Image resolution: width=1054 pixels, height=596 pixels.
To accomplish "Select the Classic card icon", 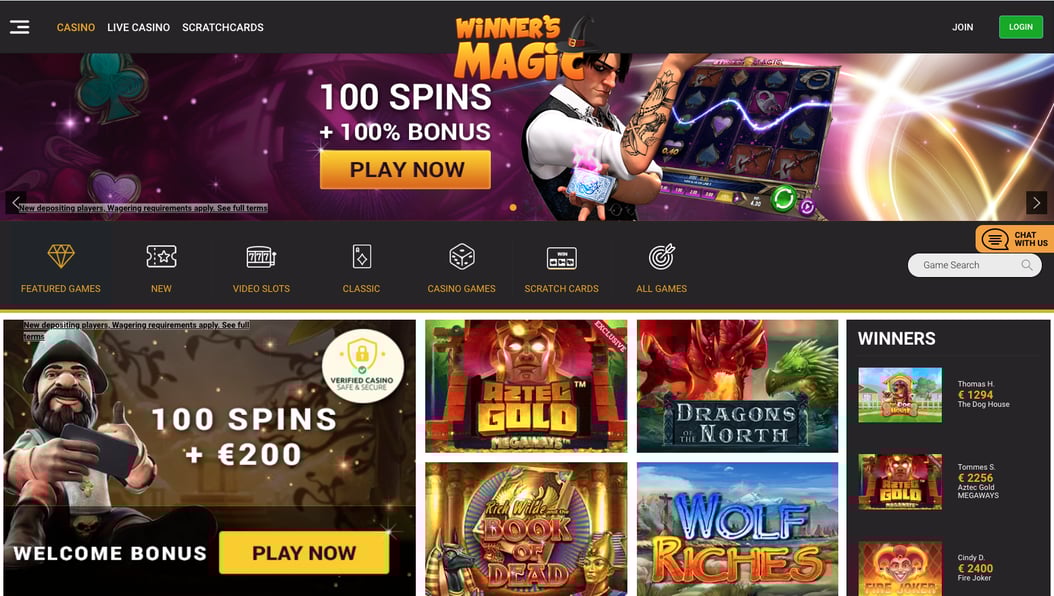I will point(362,257).
